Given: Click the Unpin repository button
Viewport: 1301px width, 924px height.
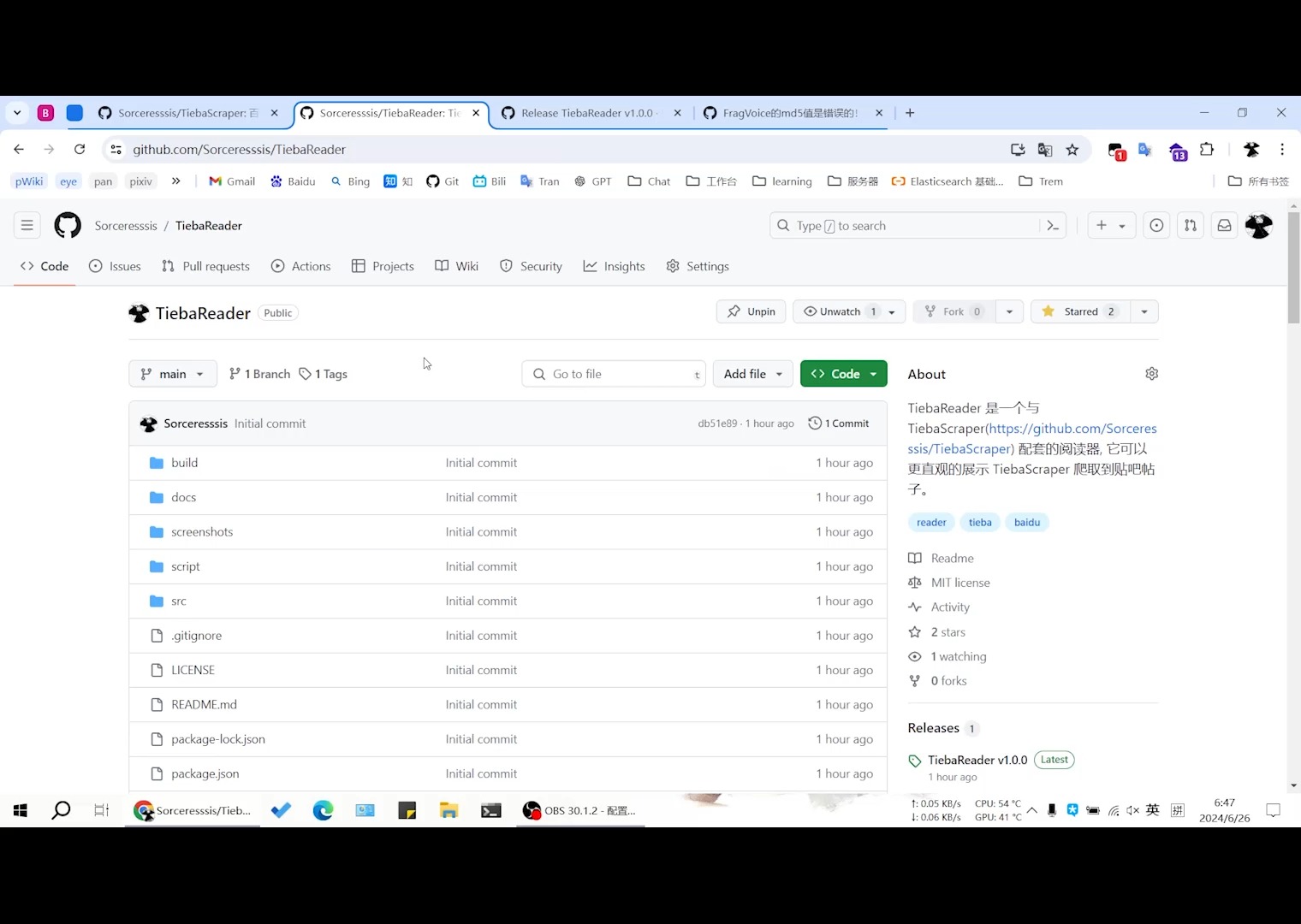Looking at the screenshot, I should pos(751,311).
